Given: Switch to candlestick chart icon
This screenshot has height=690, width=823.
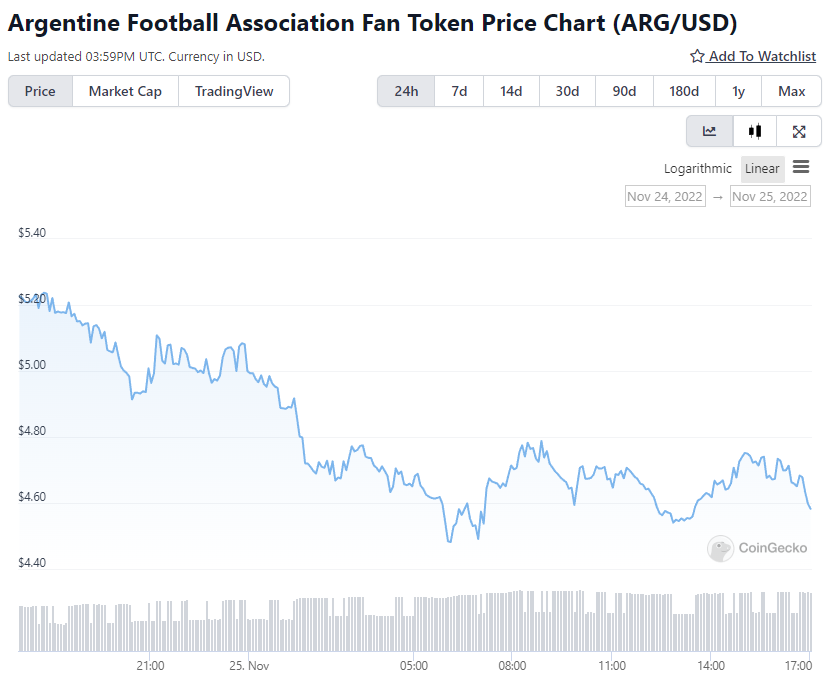Looking at the screenshot, I should point(755,131).
